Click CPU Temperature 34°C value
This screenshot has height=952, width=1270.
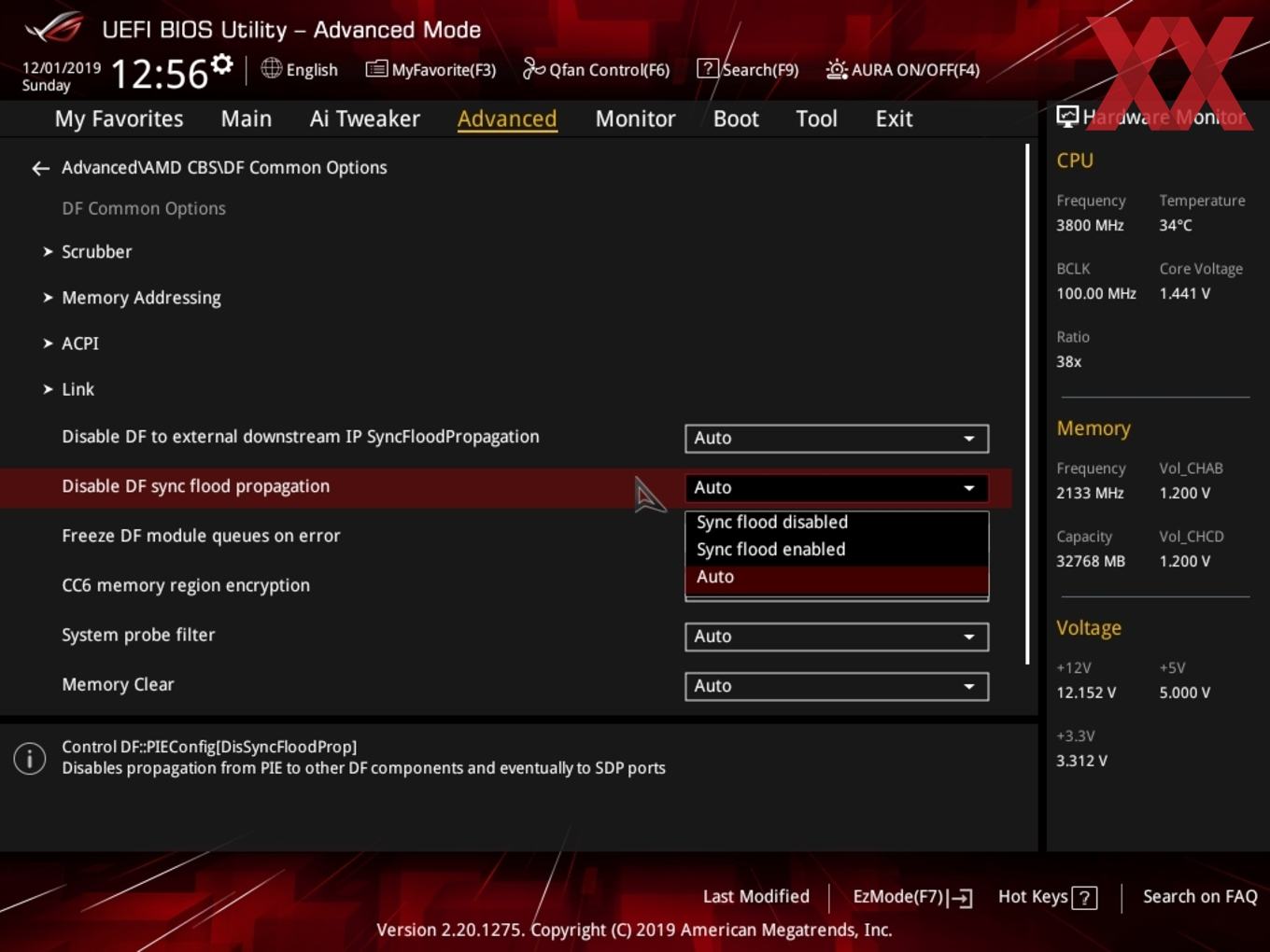(x=1176, y=225)
